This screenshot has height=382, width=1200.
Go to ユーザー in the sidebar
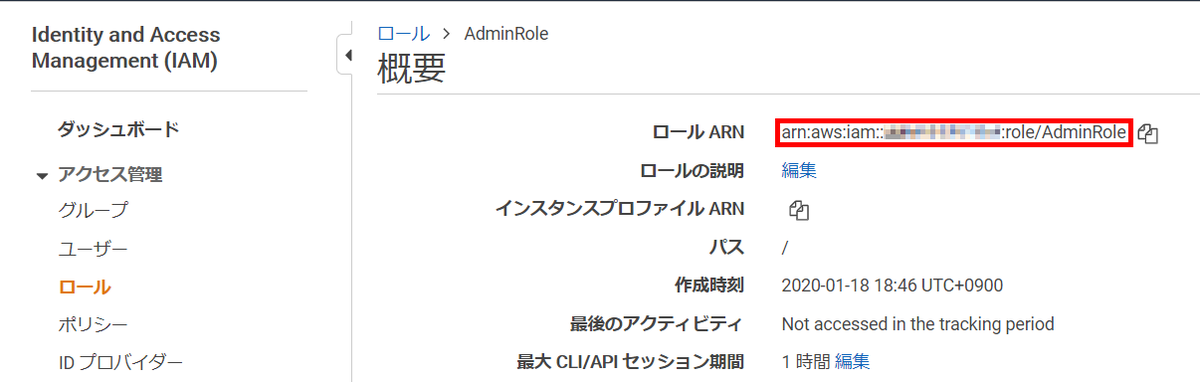coord(93,248)
